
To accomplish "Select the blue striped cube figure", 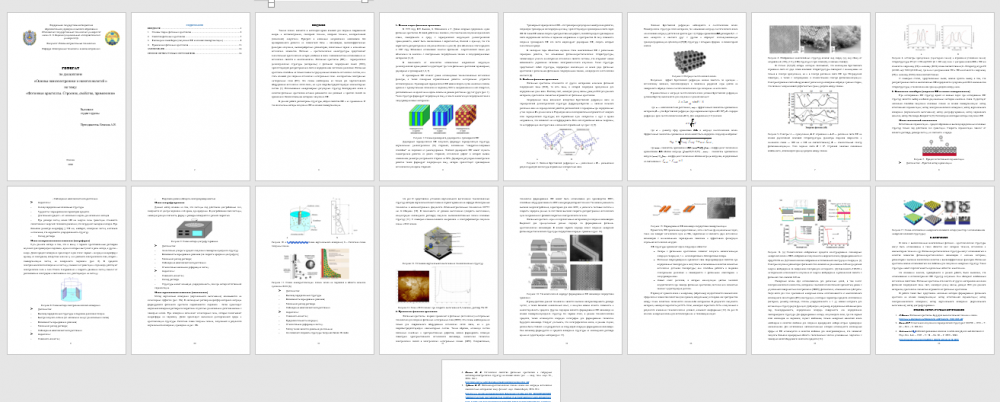I will (x=441, y=116).
